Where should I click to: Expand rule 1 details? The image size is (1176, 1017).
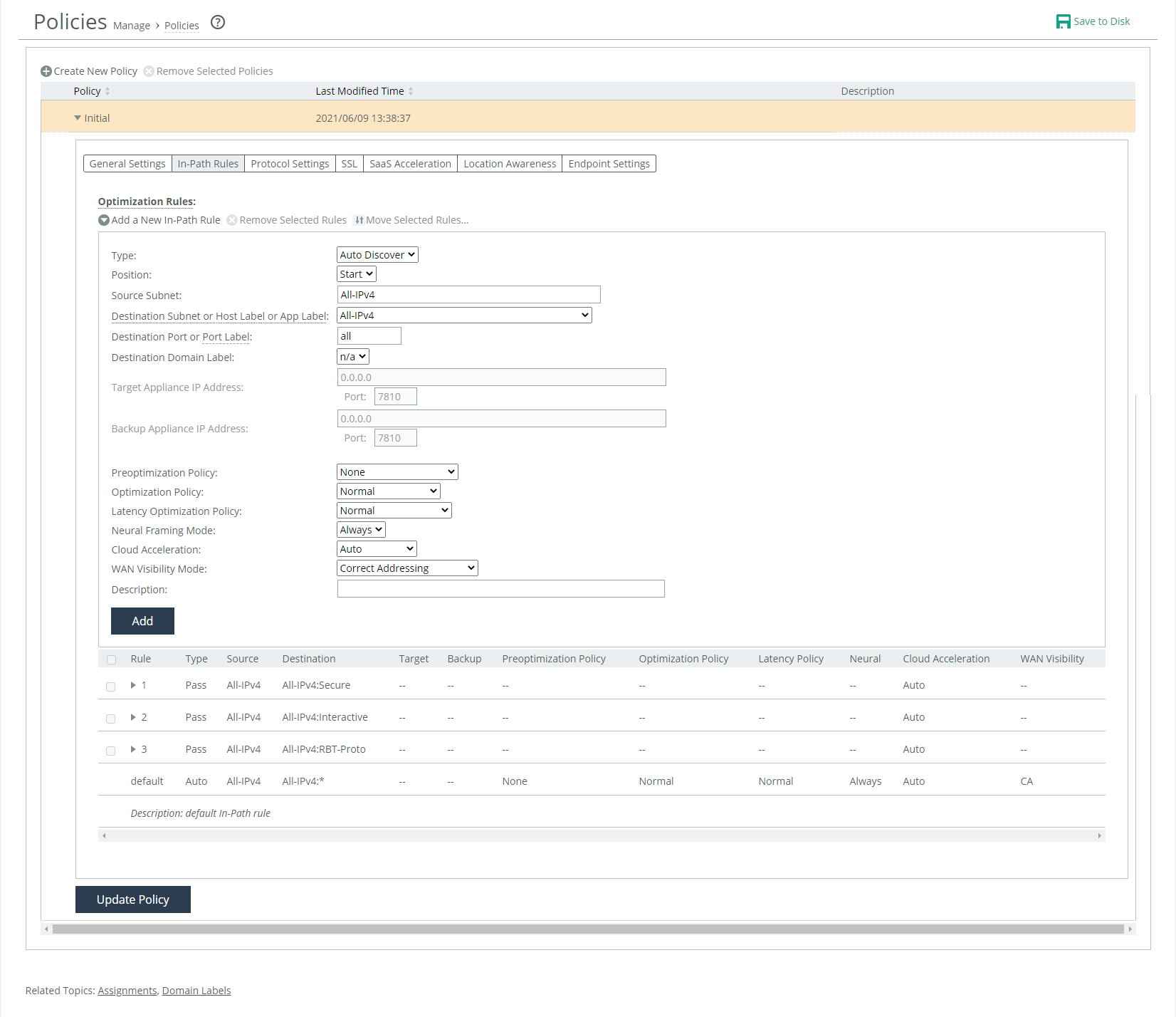coord(133,685)
